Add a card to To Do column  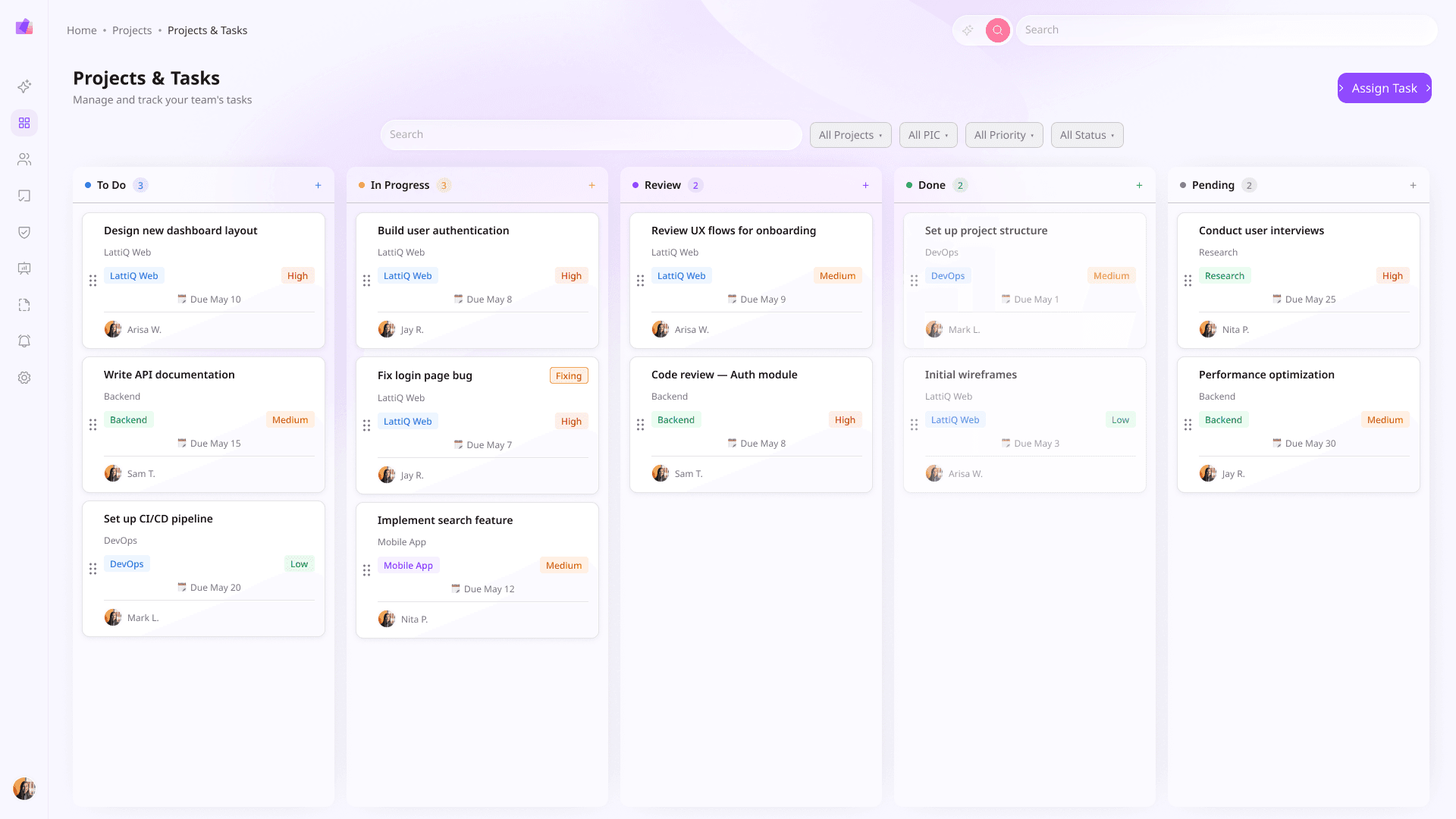point(318,185)
